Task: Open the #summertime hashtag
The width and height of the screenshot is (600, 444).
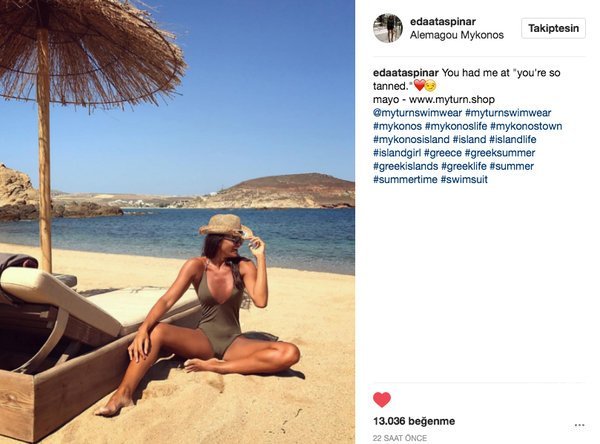Action: pyautogui.click(x=405, y=180)
